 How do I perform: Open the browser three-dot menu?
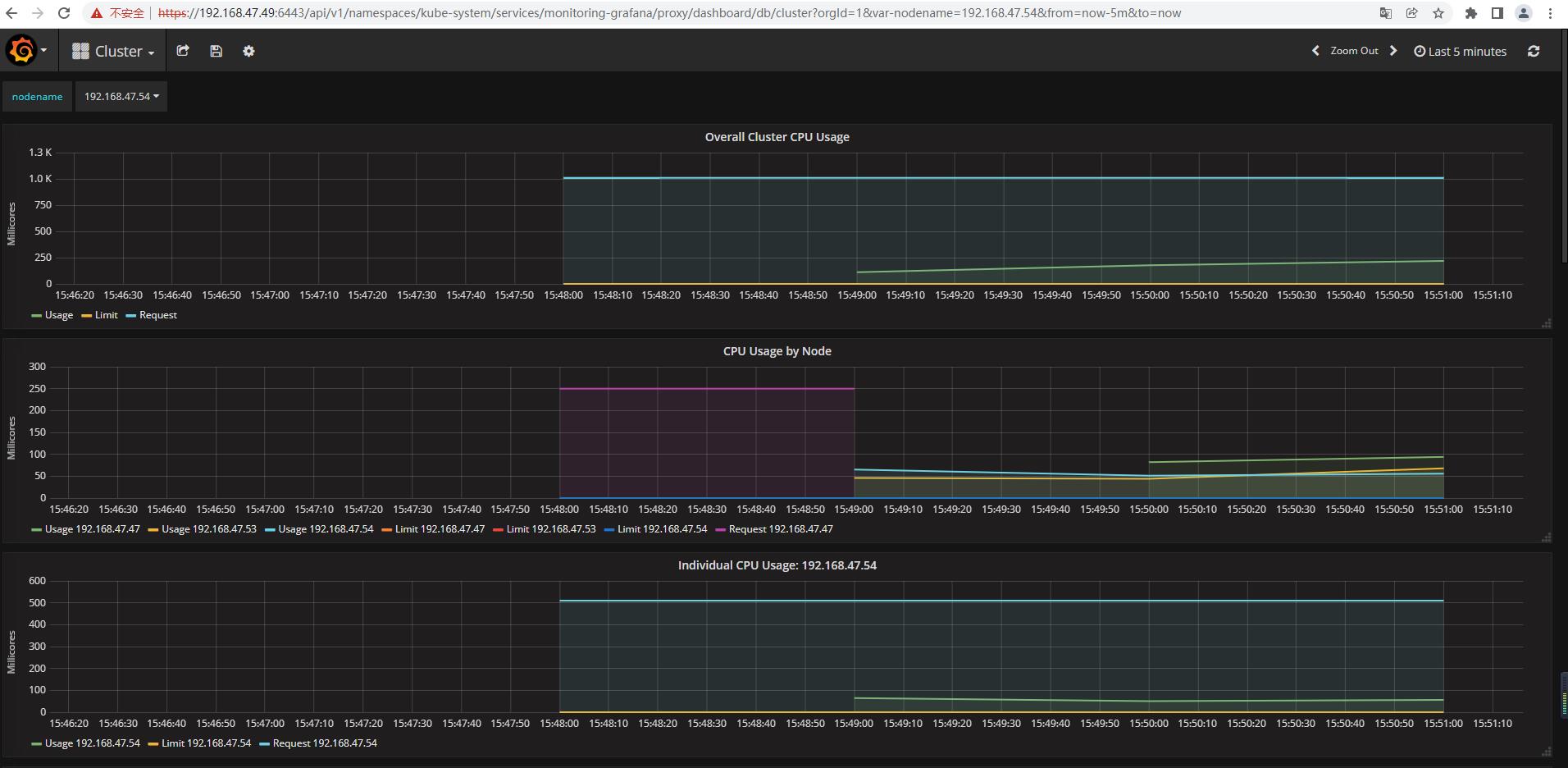[1550, 13]
